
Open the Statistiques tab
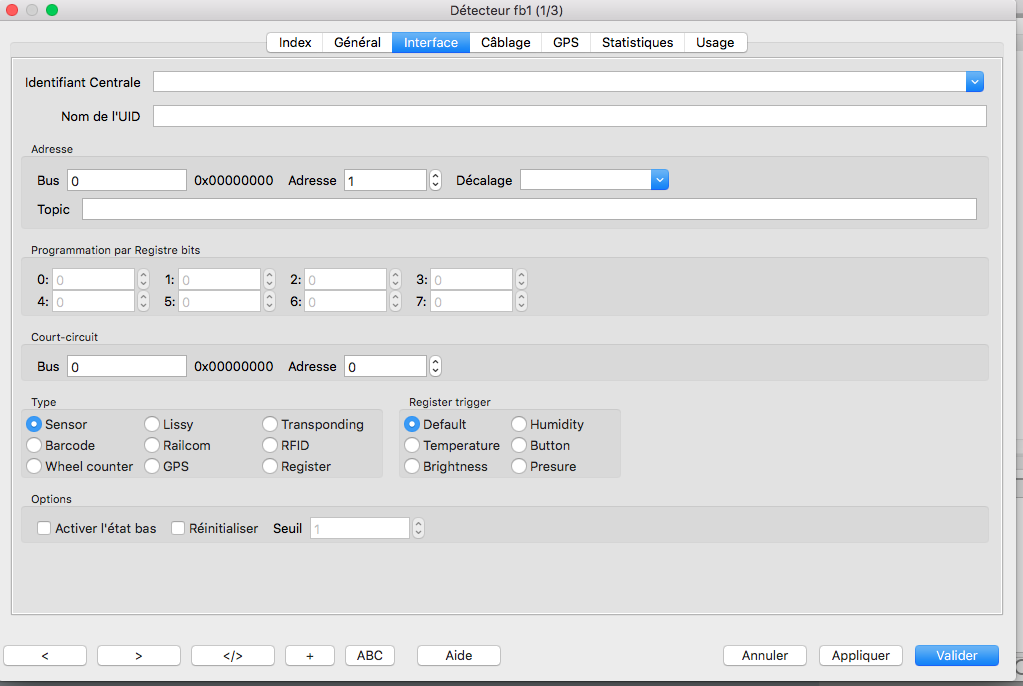click(x=637, y=42)
